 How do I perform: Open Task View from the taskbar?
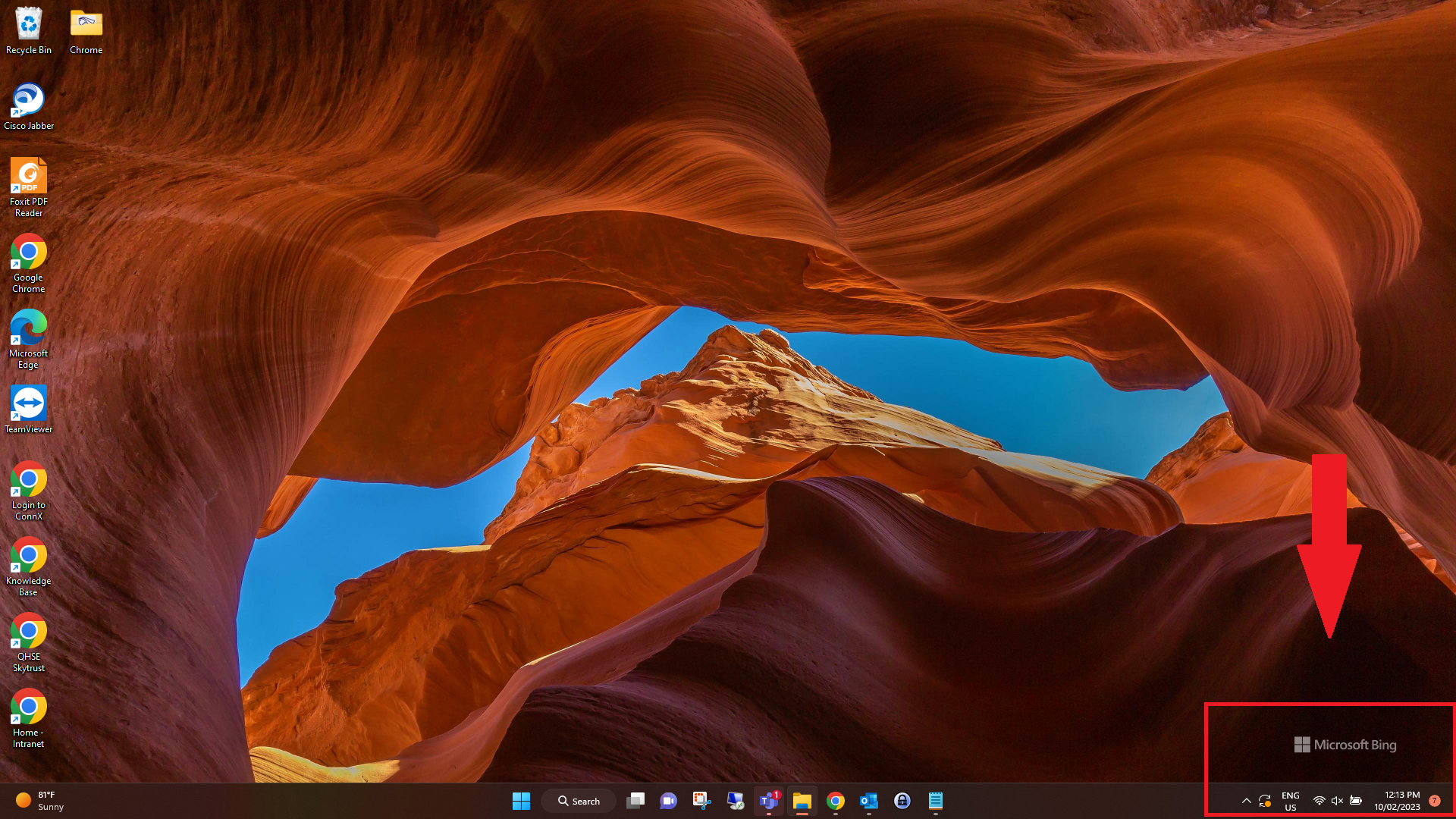coord(635,801)
